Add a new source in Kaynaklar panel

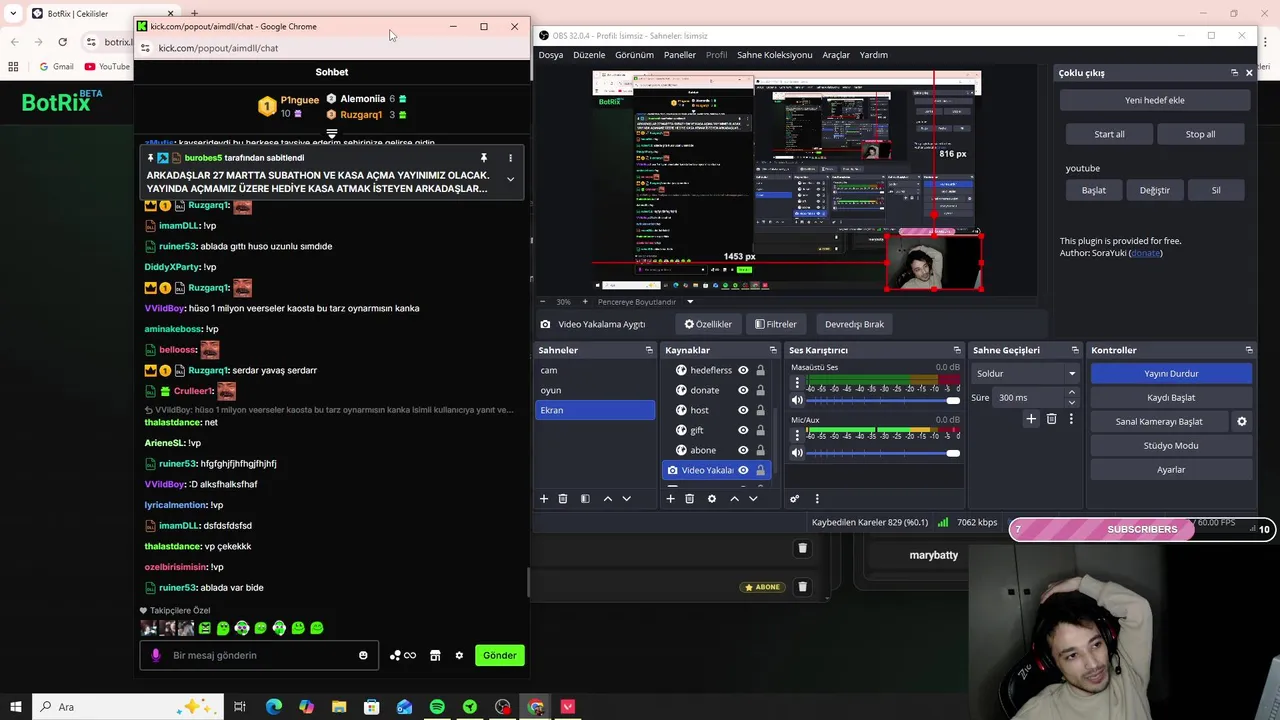pyautogui.click(x=670, y=499)
